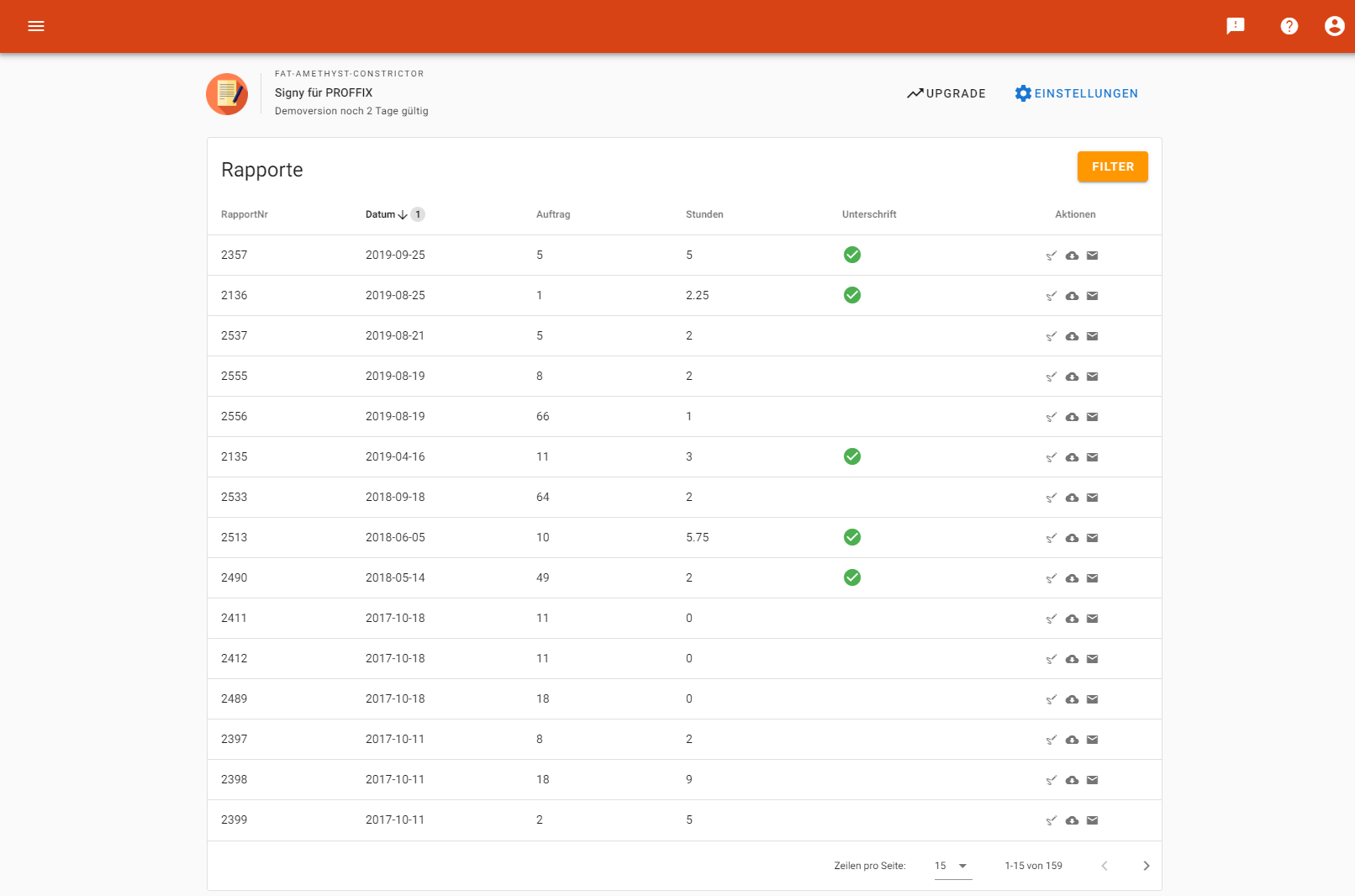
Task: Open the help question mark icon
Action: 1289,26
